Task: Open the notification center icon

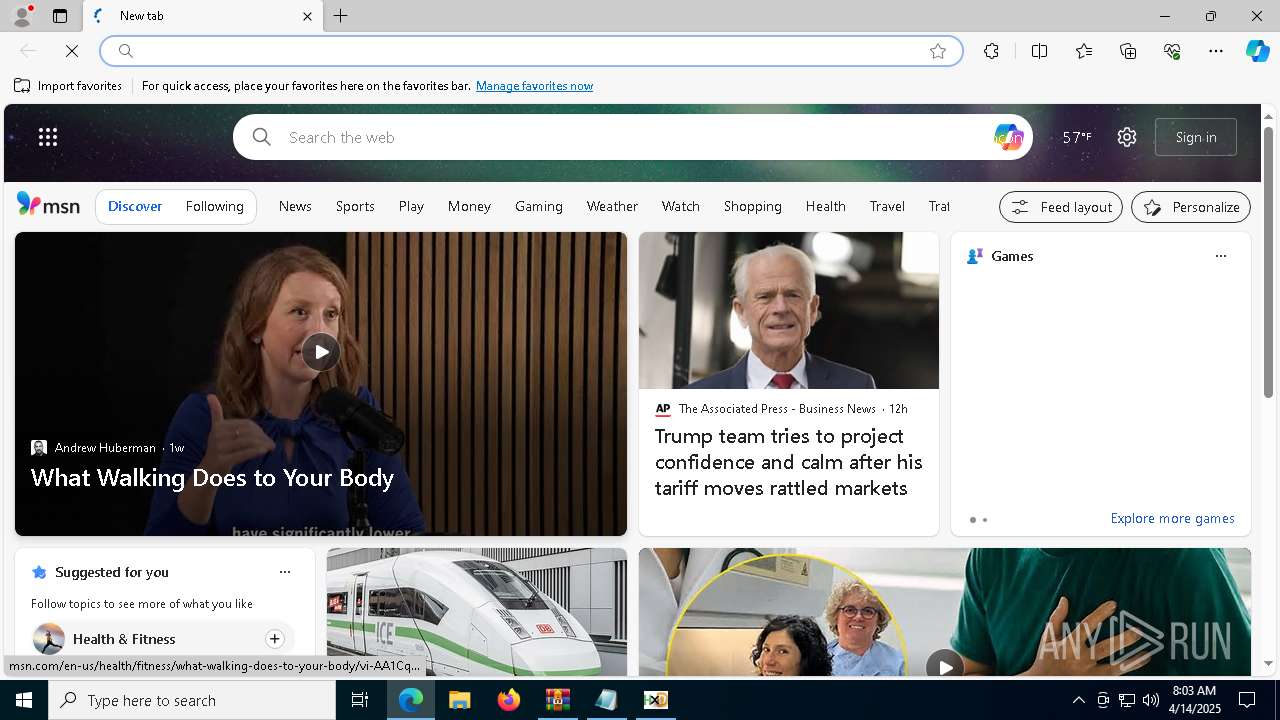Action: [x=1247, y=700]
